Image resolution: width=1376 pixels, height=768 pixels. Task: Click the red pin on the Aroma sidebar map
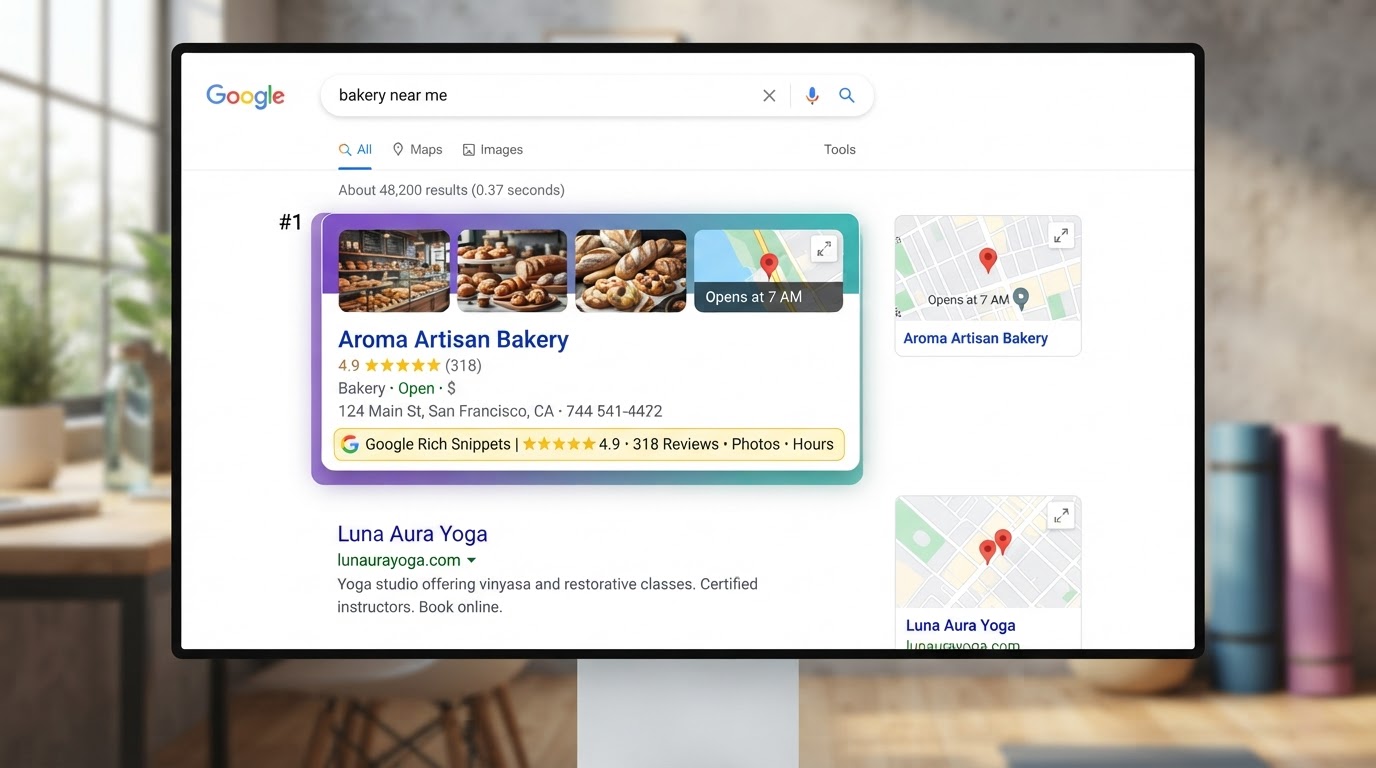pyautogui.click(x=988, y=261)
